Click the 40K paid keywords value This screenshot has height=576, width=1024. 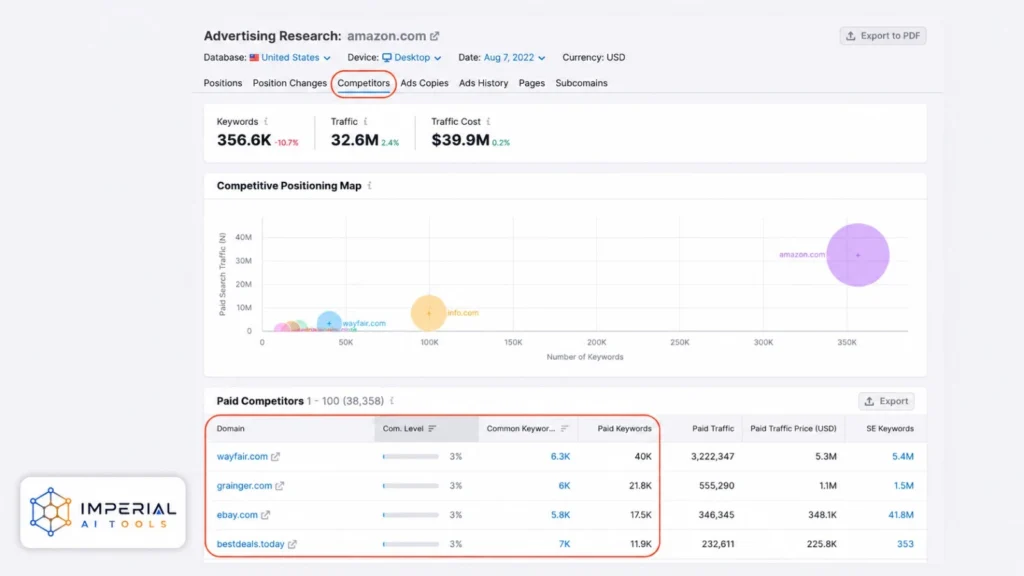click(x=643, y=456)
